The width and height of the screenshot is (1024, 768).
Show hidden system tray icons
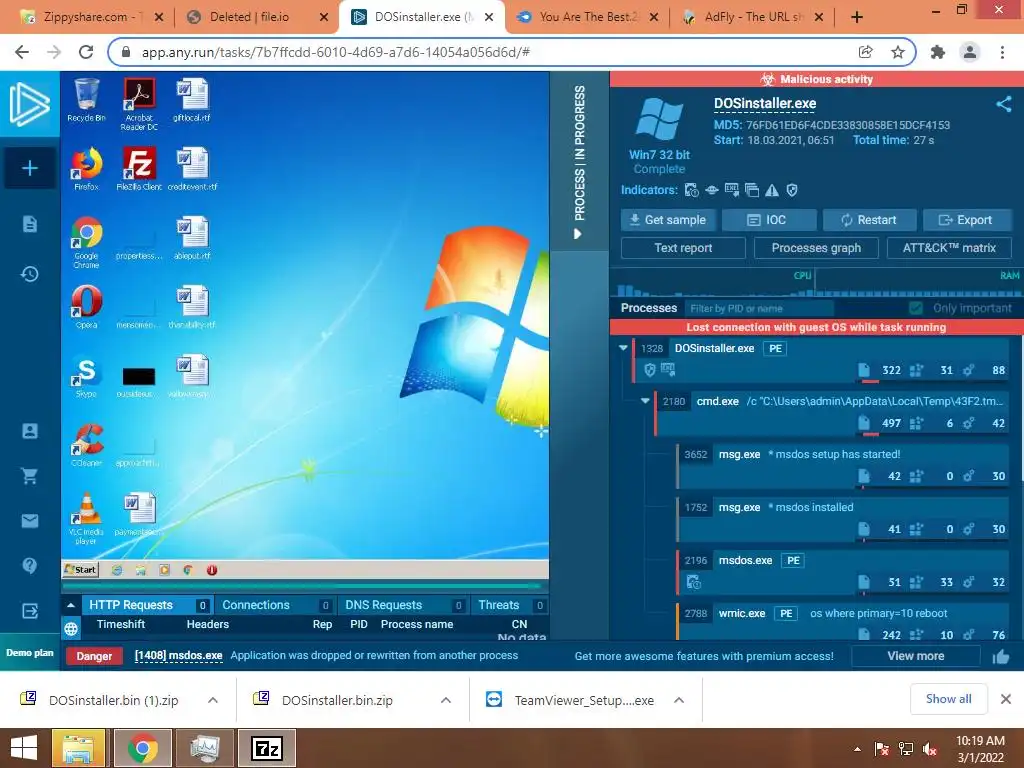click(857, 749)
